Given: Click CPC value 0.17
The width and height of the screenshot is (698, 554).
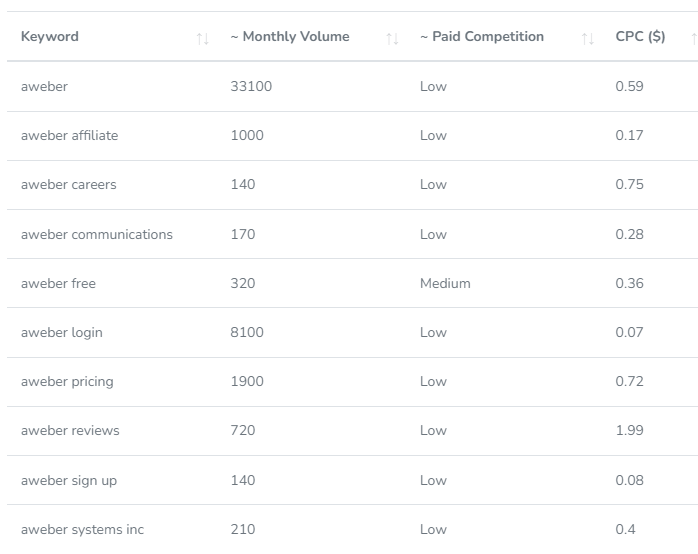Looking at the screenshot, I should click(x=629, y=135).
